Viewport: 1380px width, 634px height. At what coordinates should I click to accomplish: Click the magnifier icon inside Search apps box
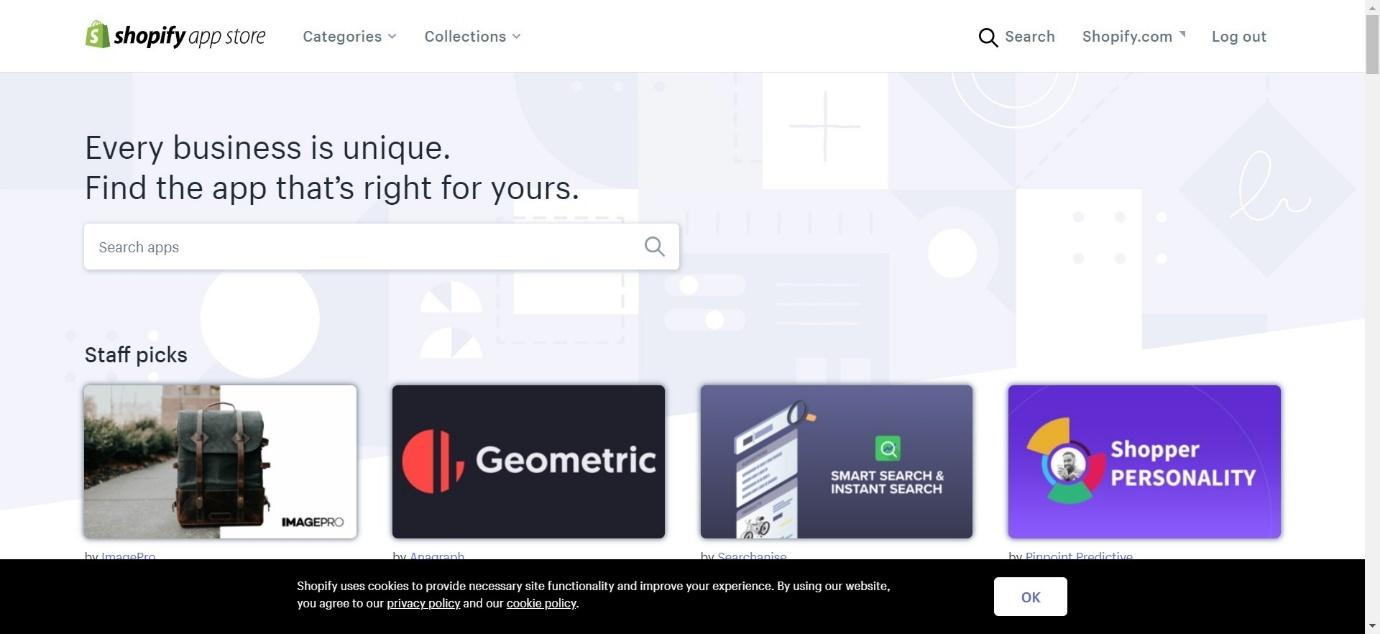pyautogui.click(x=654, y=247)
